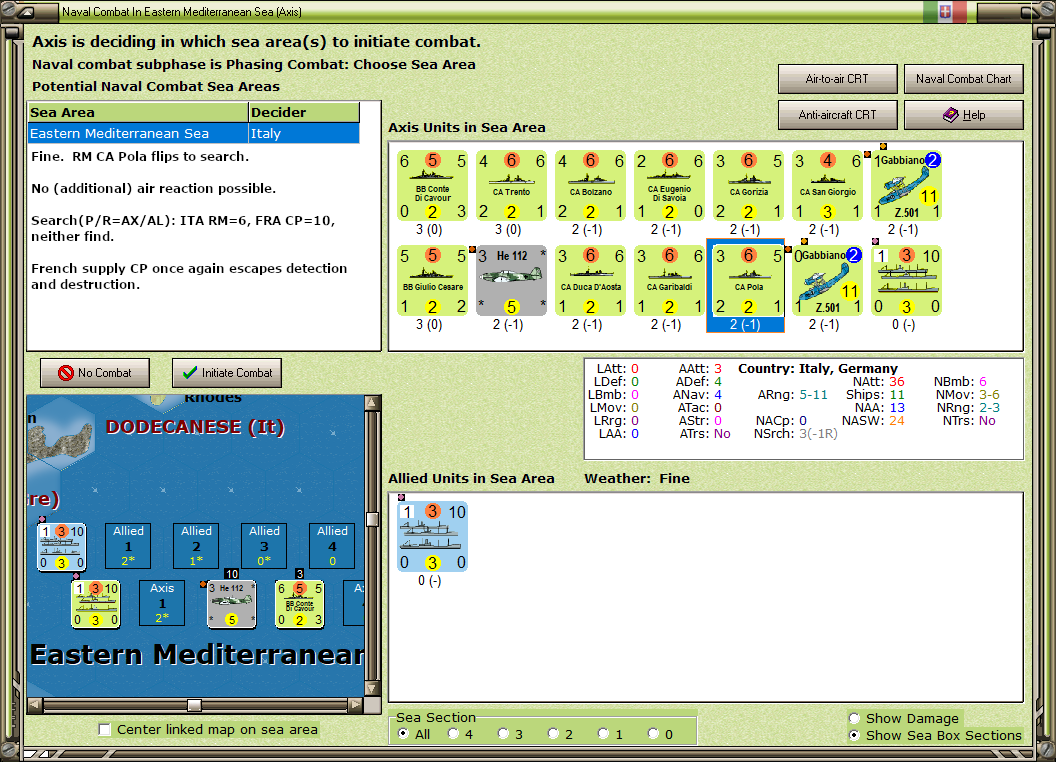Select the CA Trento cruiser counter

(511, 185)
